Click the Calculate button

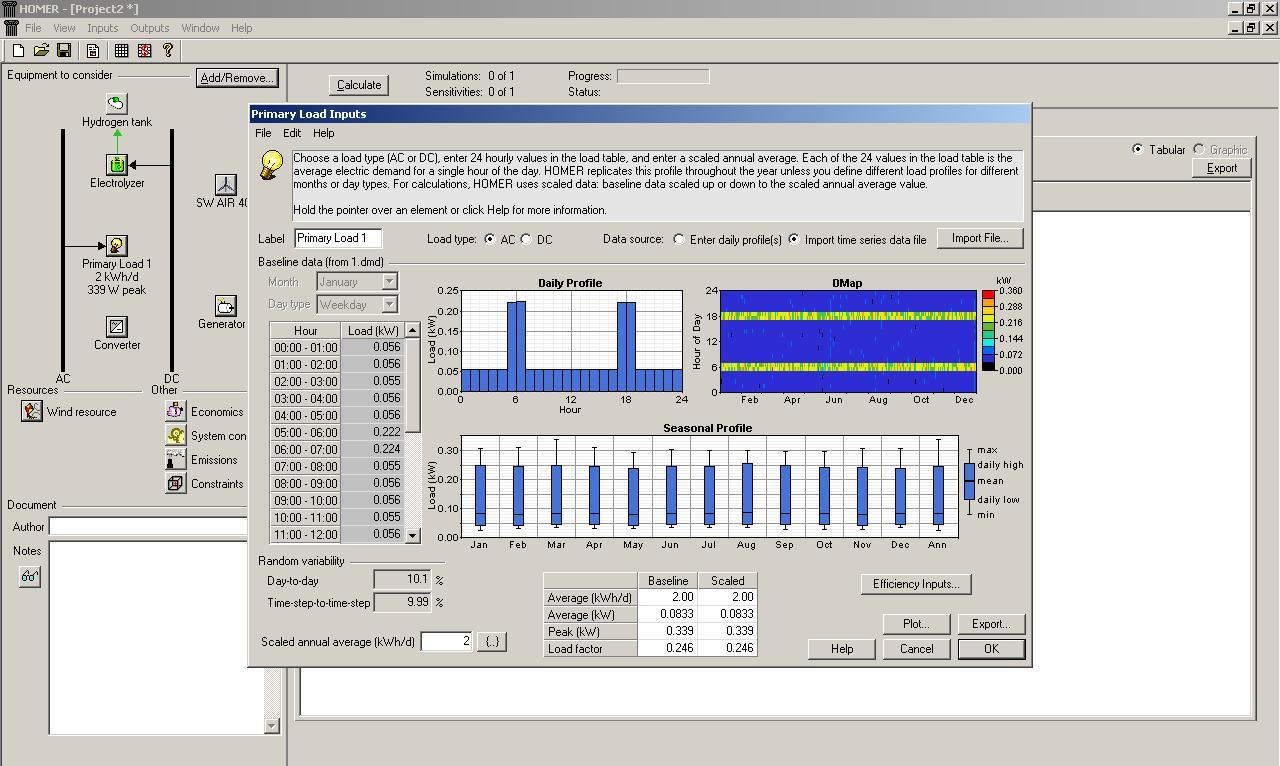(x=359, y=85)
